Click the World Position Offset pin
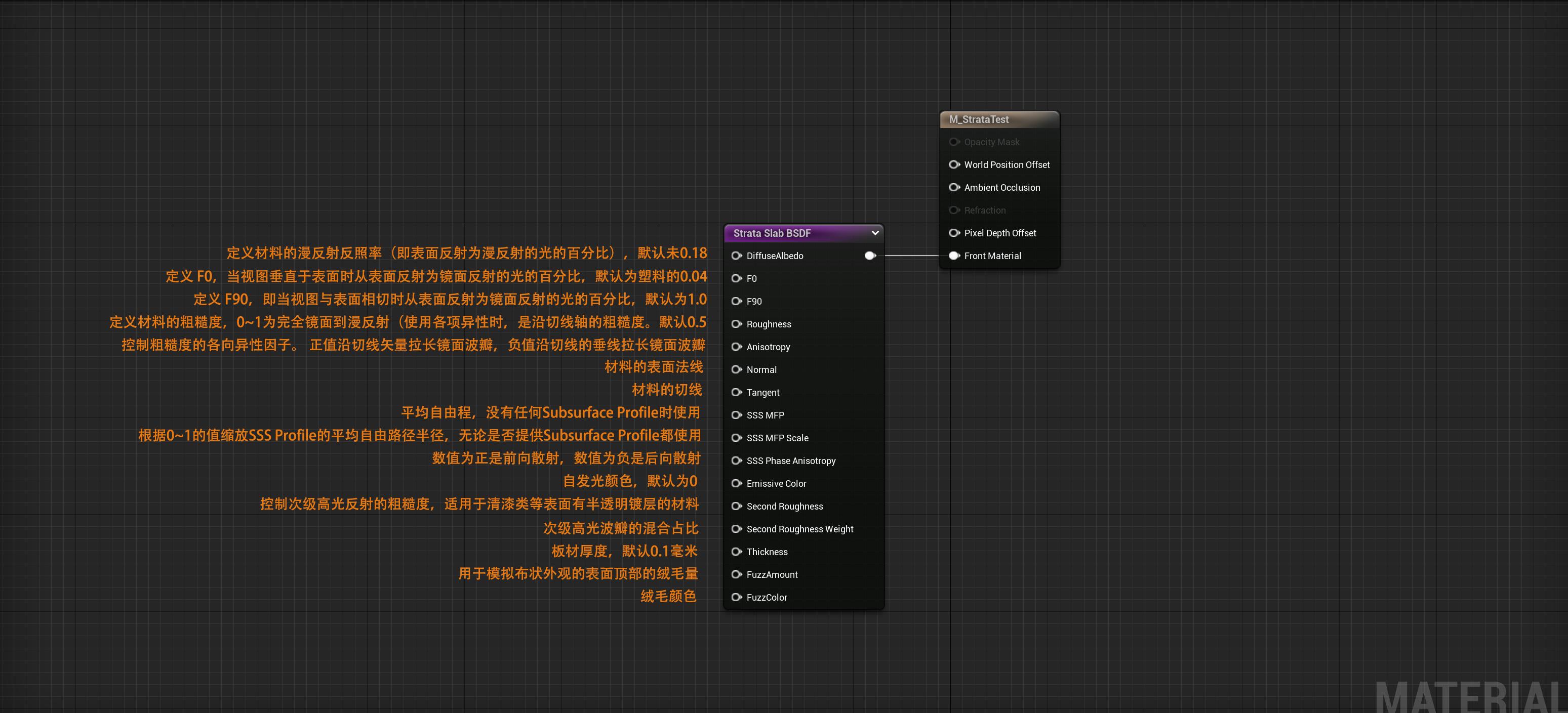 (954, 164)
